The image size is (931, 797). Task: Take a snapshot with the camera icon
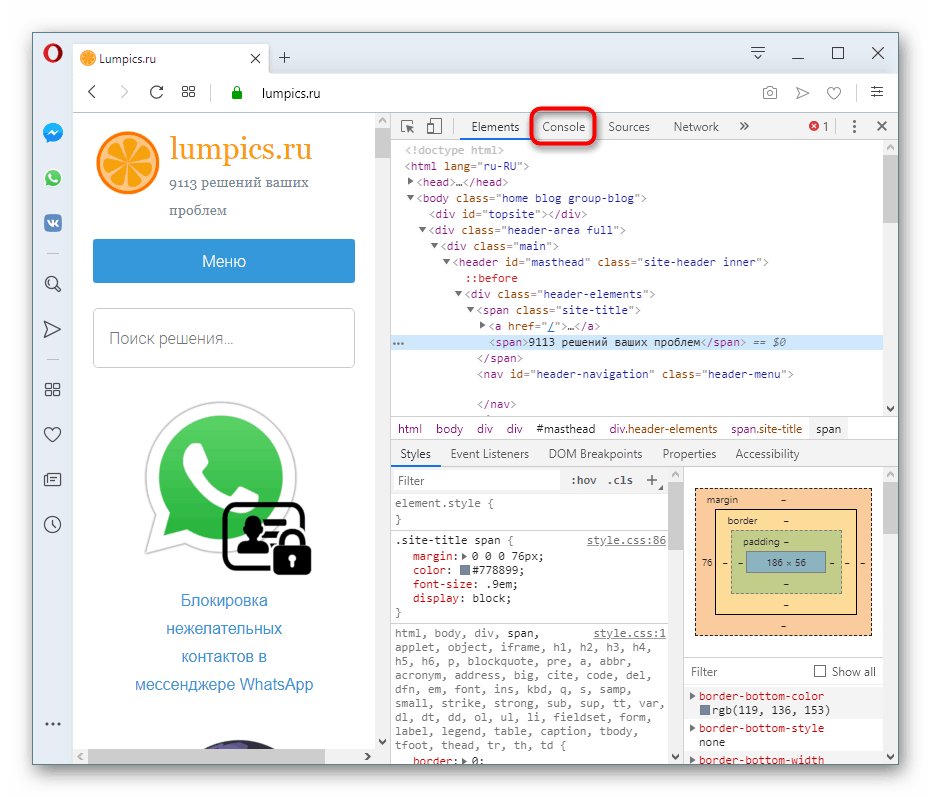click(x=770, y=93)
